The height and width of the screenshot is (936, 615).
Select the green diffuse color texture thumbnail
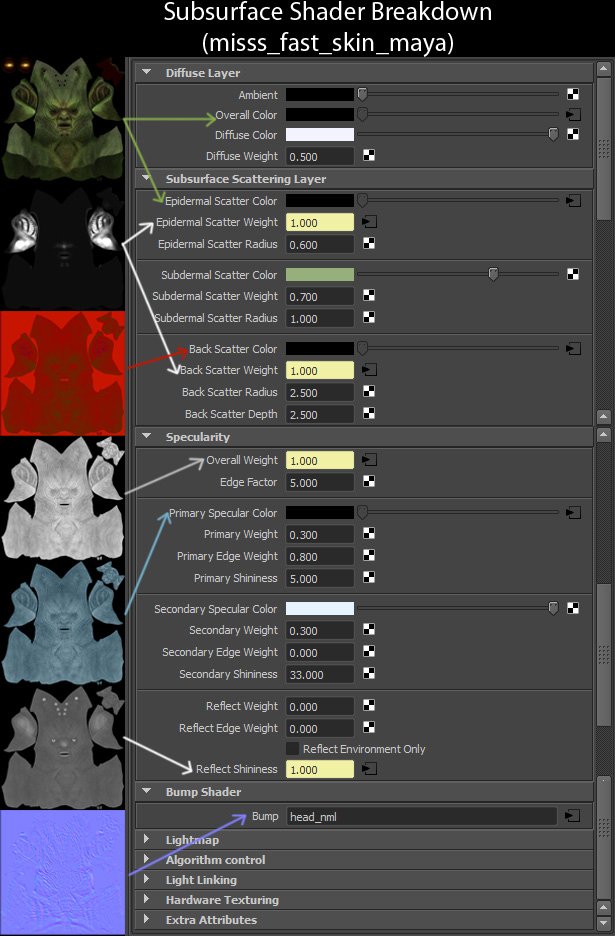coord(62,118)
